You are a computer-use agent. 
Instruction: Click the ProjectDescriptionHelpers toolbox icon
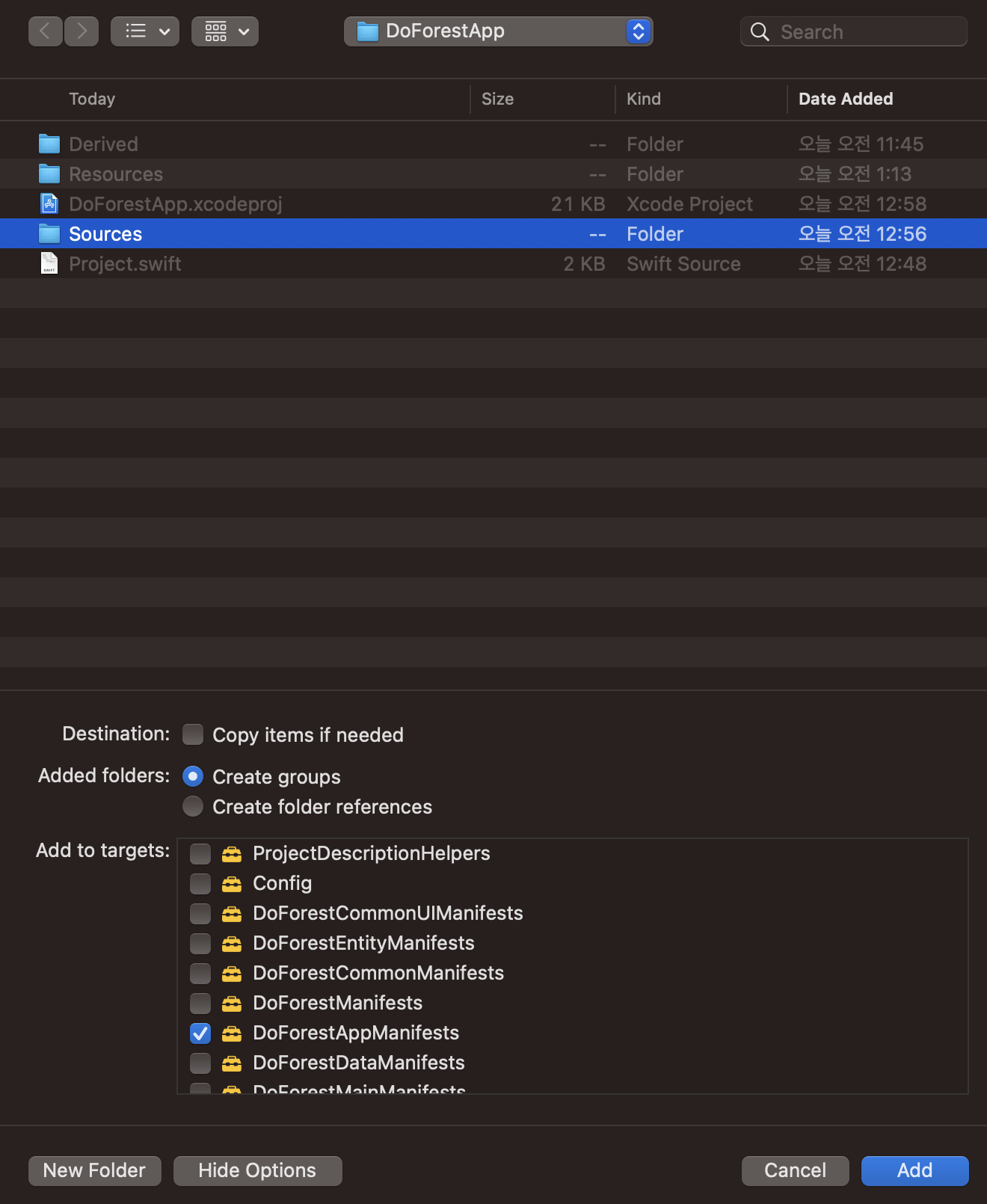pyautogui.click(x=232, y=853)
